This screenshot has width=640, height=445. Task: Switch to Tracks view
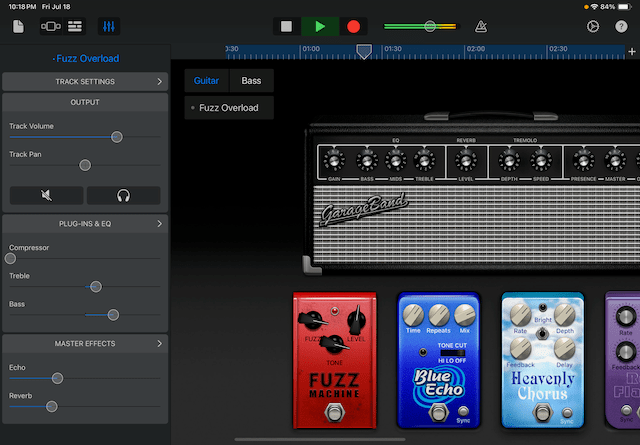[x=76, y=26]
